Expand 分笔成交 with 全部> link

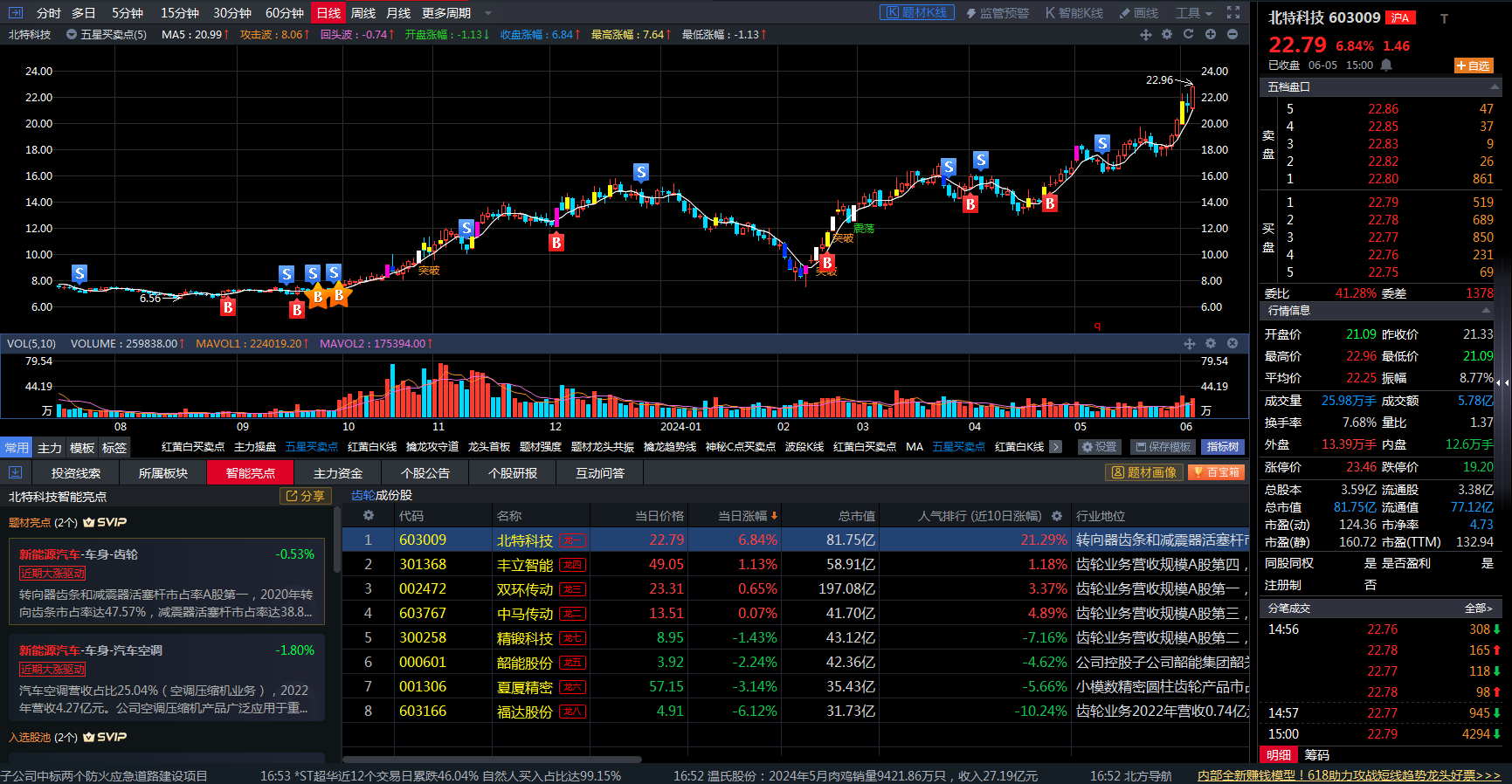coord(1479,608)
